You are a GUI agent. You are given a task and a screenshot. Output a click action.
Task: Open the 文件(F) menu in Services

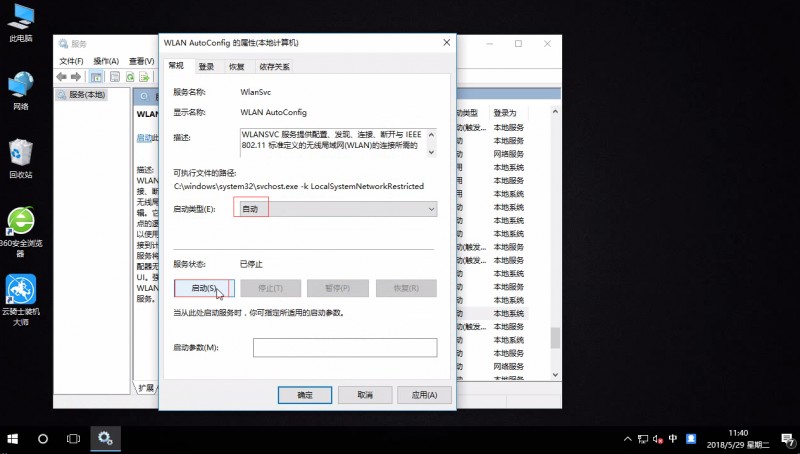pyautogui.click(x=71, y=61)
